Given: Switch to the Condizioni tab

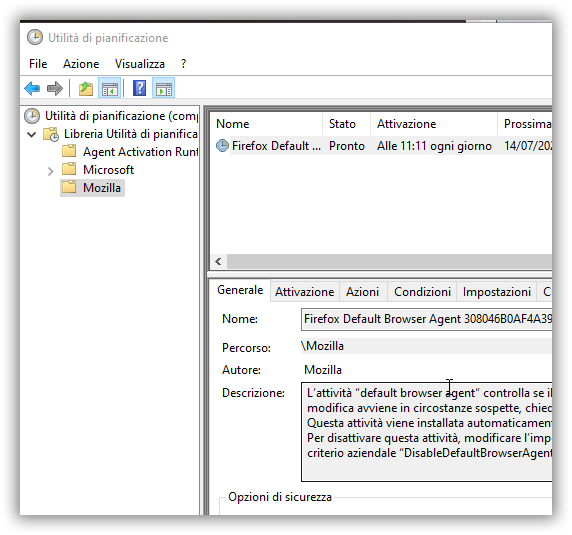Looking at the screenshot, I should point(422,292).
